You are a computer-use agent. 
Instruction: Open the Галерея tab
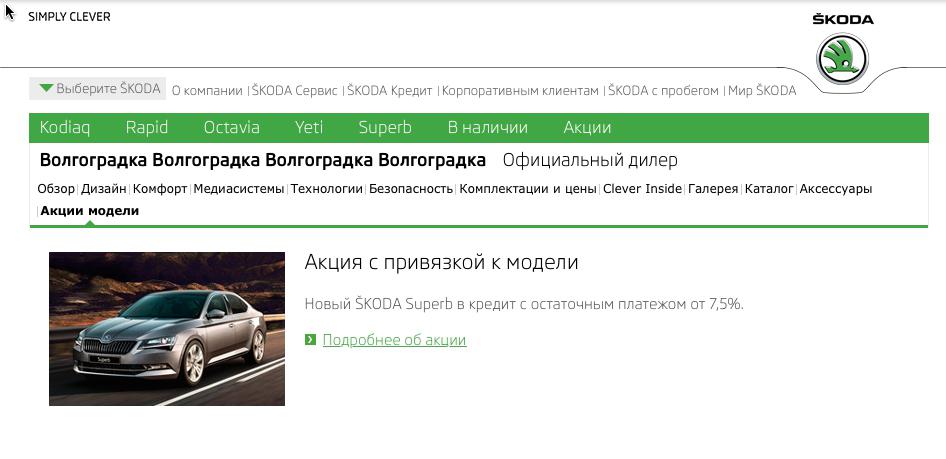click(x=713, y=189)
